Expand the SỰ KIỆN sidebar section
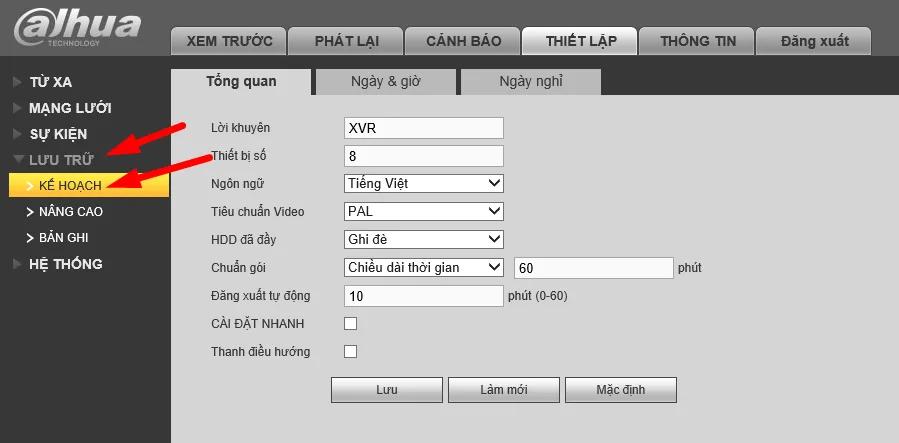Viewport: 899px width, 443px height. [50, 135]
